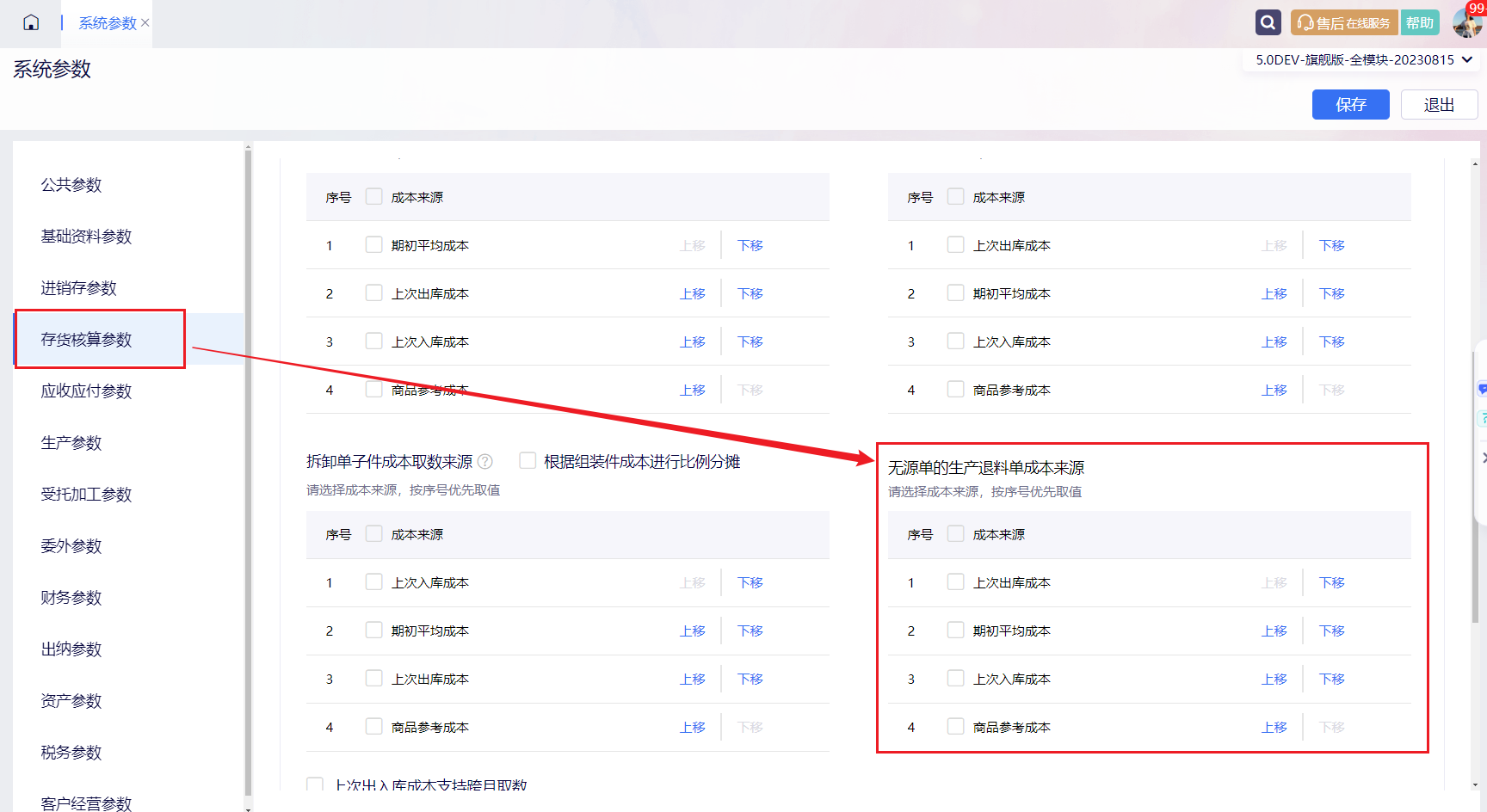Open 售后在线服务 headset button

click(1343, 22)
